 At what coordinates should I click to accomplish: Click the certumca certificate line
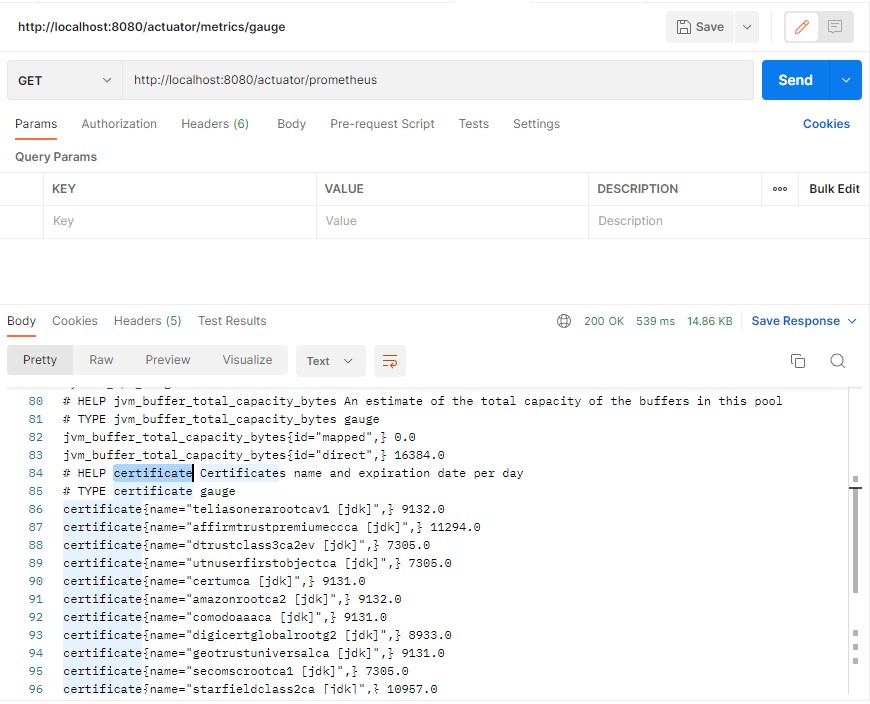[214, 581]
